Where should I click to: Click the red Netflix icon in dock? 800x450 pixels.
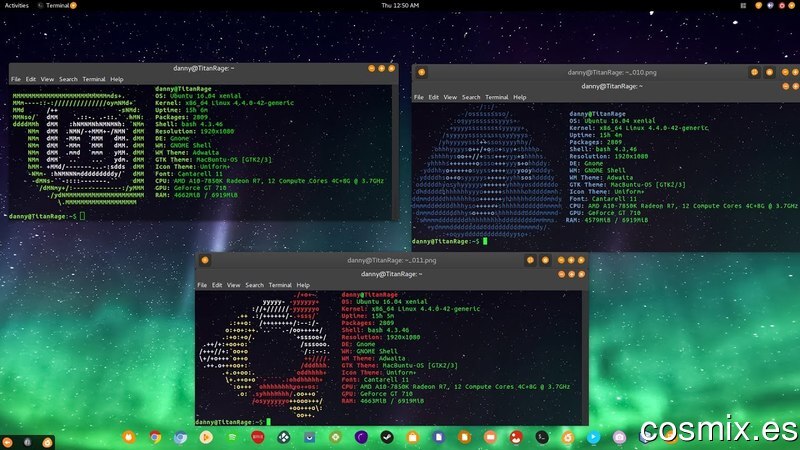tap(258, 437)
